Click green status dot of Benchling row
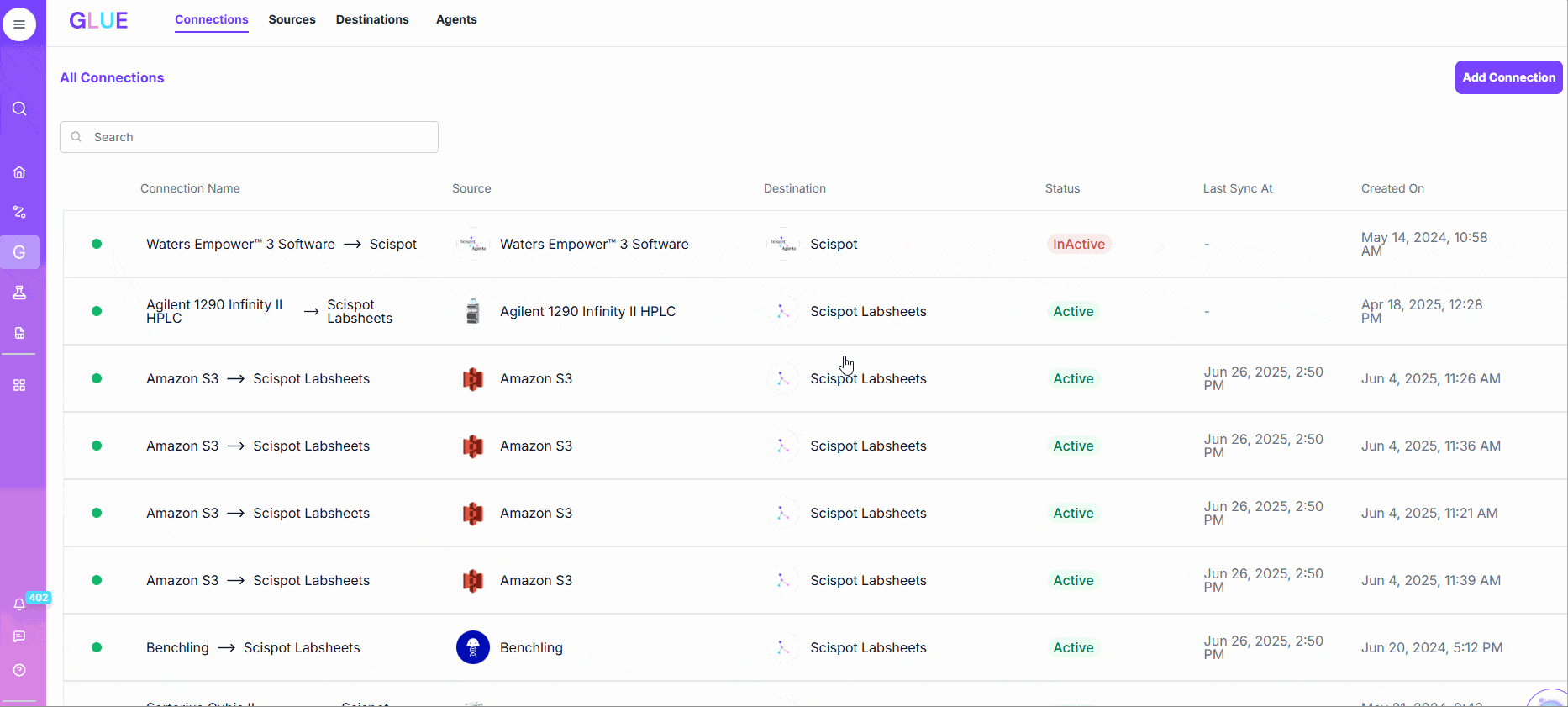 pyautogui.click(x=97, y=647)
